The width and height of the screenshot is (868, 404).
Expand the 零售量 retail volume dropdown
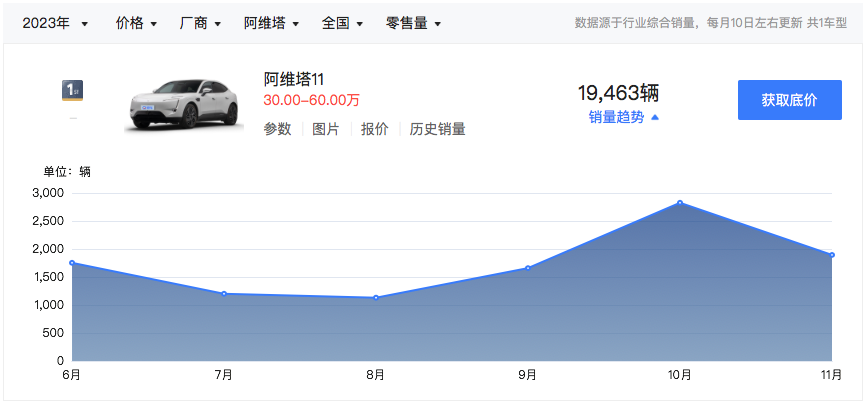[x=413, y=22]
